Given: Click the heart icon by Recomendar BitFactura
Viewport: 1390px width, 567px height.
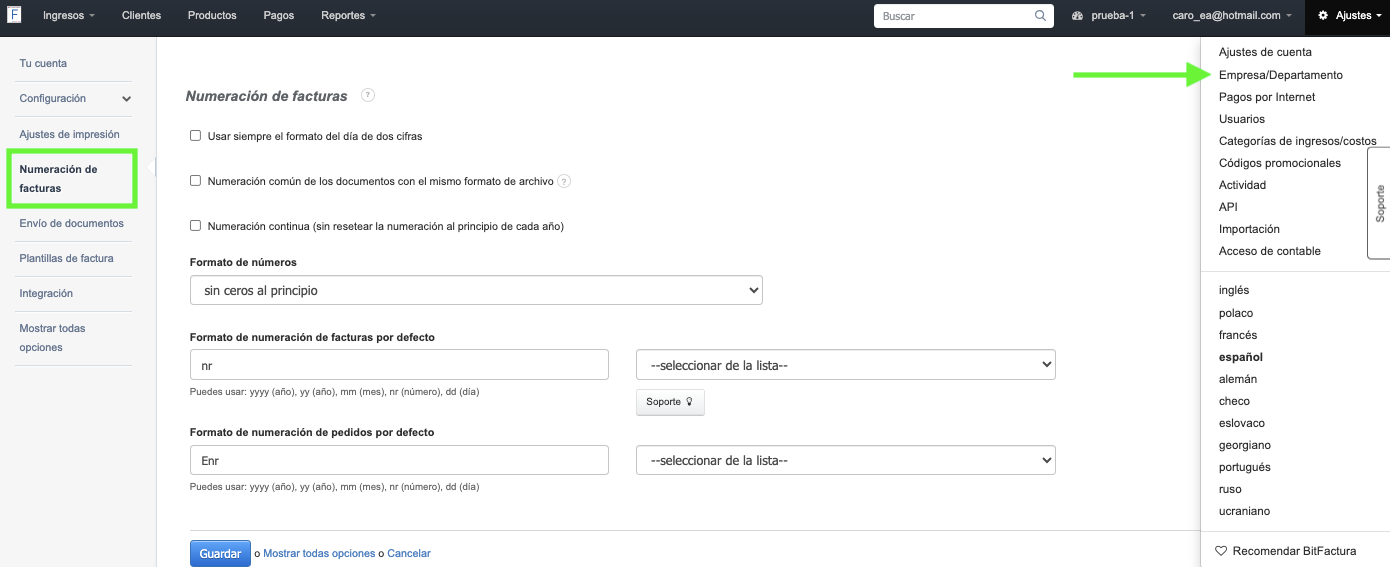Looking at the screenshot, I should tap(1221, 551).
